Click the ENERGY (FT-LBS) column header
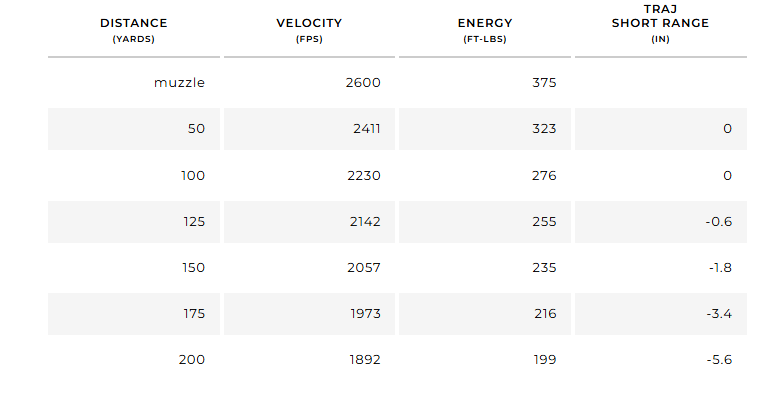 point(485,30)
